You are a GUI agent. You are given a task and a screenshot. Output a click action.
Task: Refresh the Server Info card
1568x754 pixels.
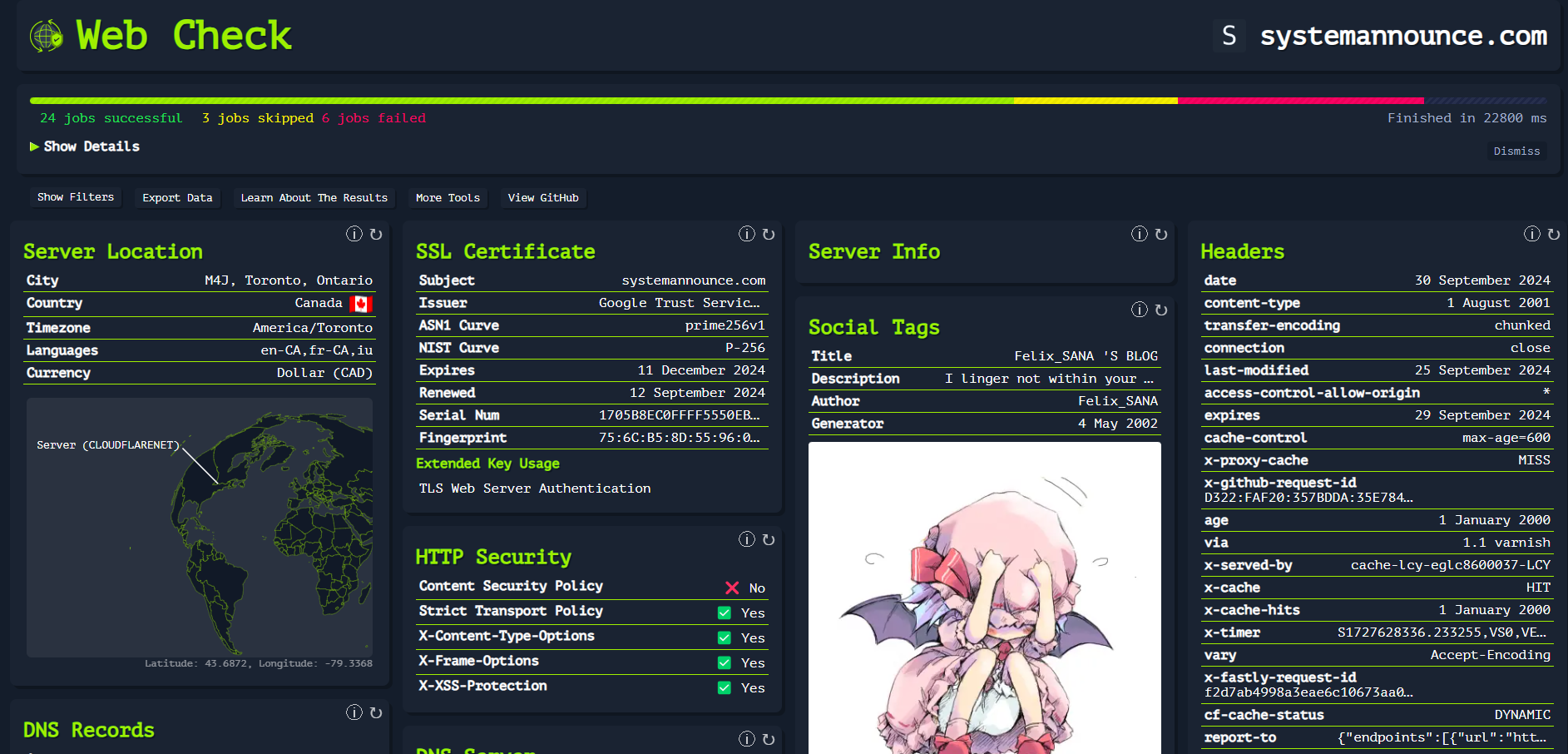point(1161,234)
